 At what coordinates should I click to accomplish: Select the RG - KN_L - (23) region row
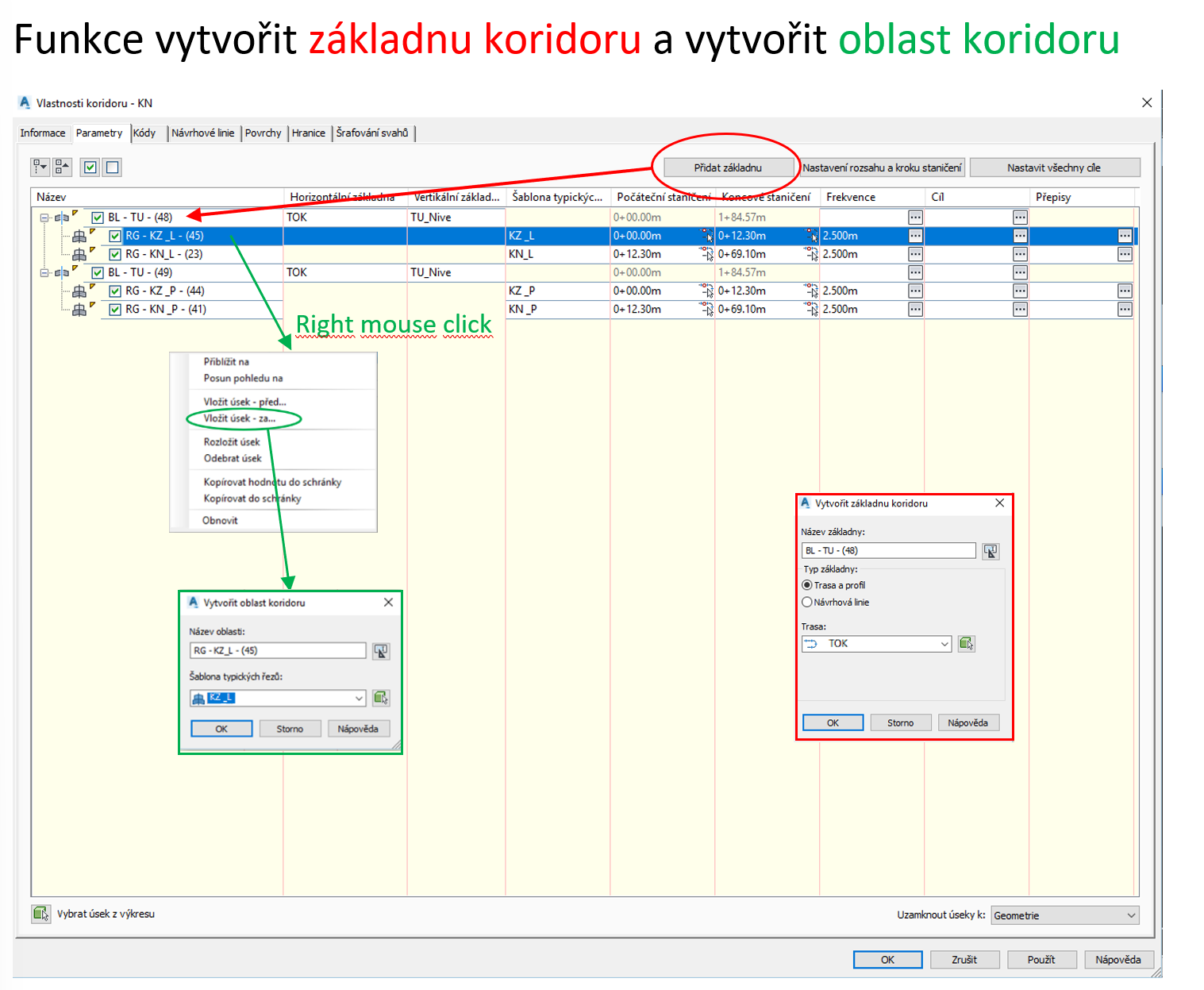[x=164, y=254]
